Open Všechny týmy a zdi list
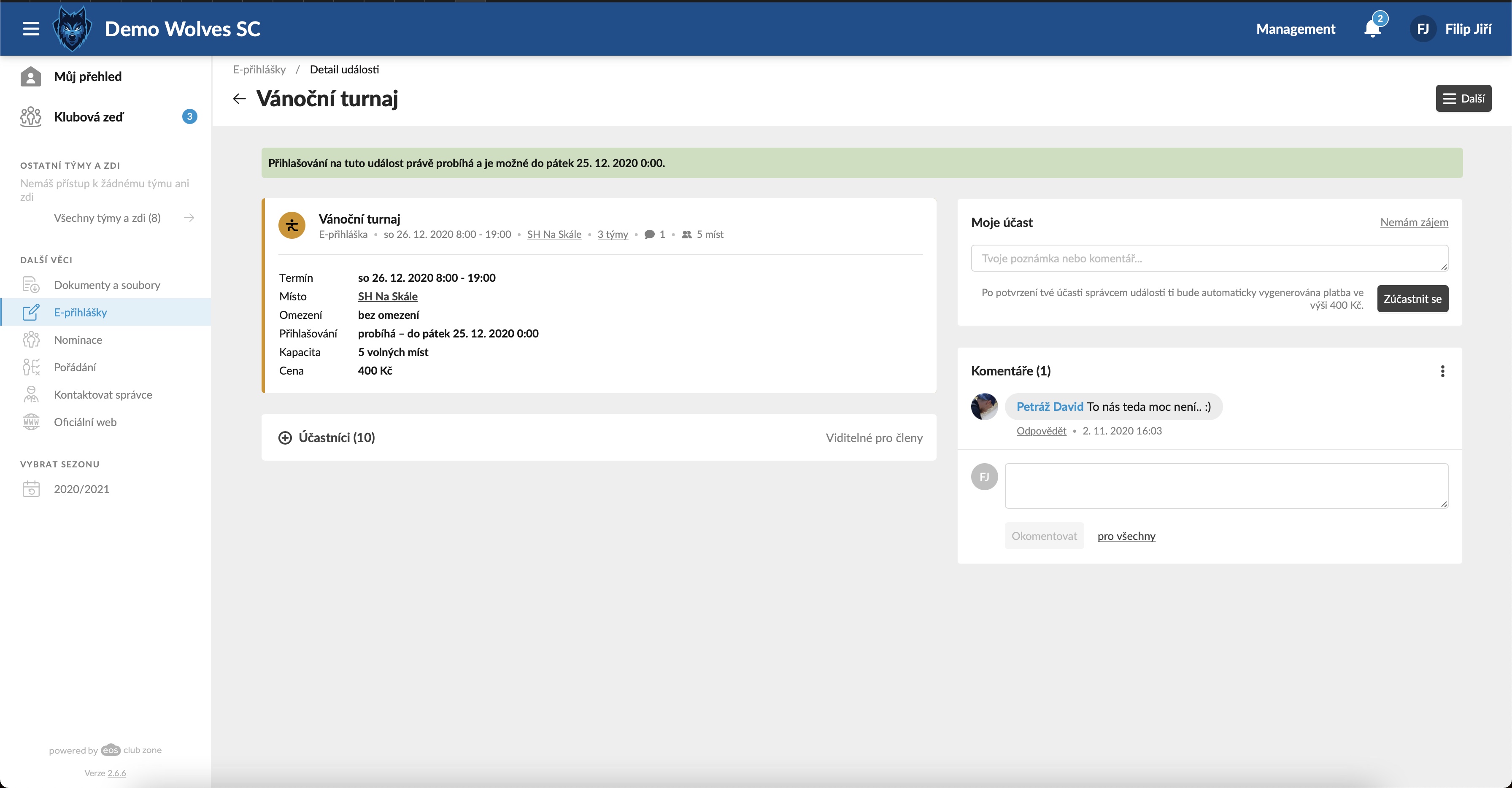 coord(108,218)
